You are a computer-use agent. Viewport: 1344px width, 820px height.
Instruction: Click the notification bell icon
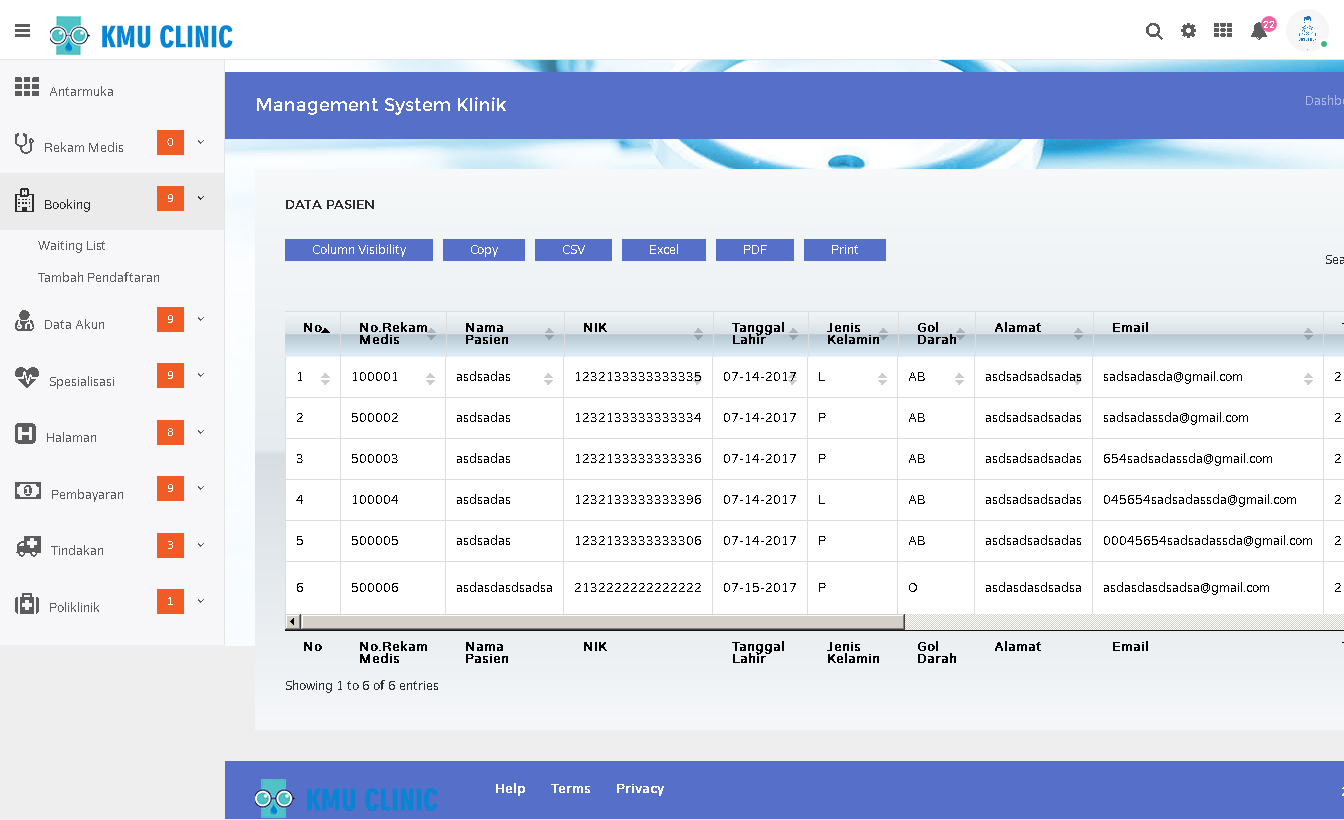click(1259, 31)
